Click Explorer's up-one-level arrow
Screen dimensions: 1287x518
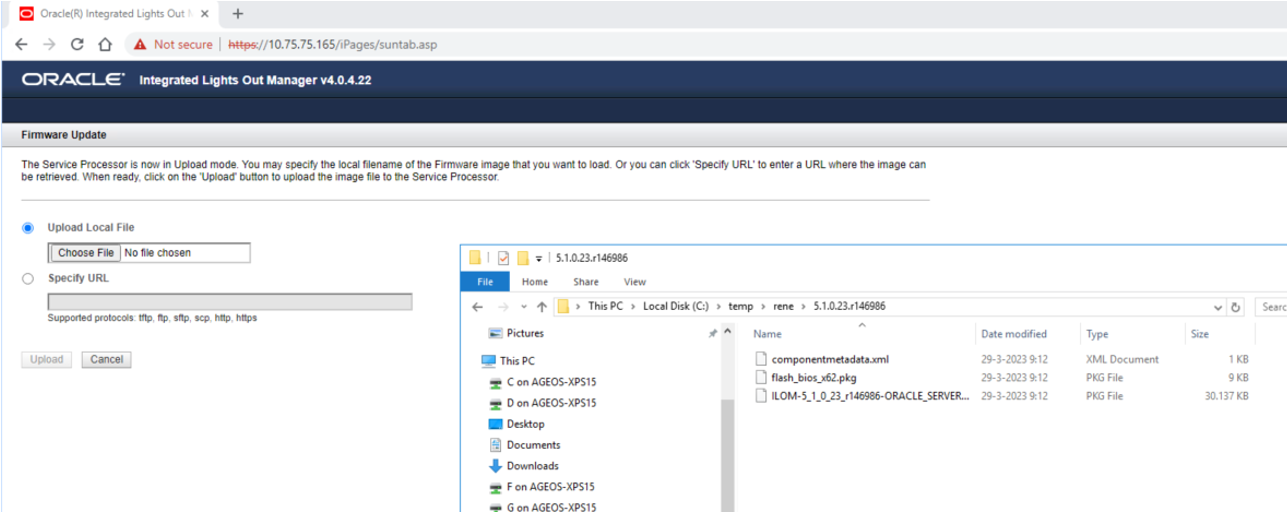(541, 307)
